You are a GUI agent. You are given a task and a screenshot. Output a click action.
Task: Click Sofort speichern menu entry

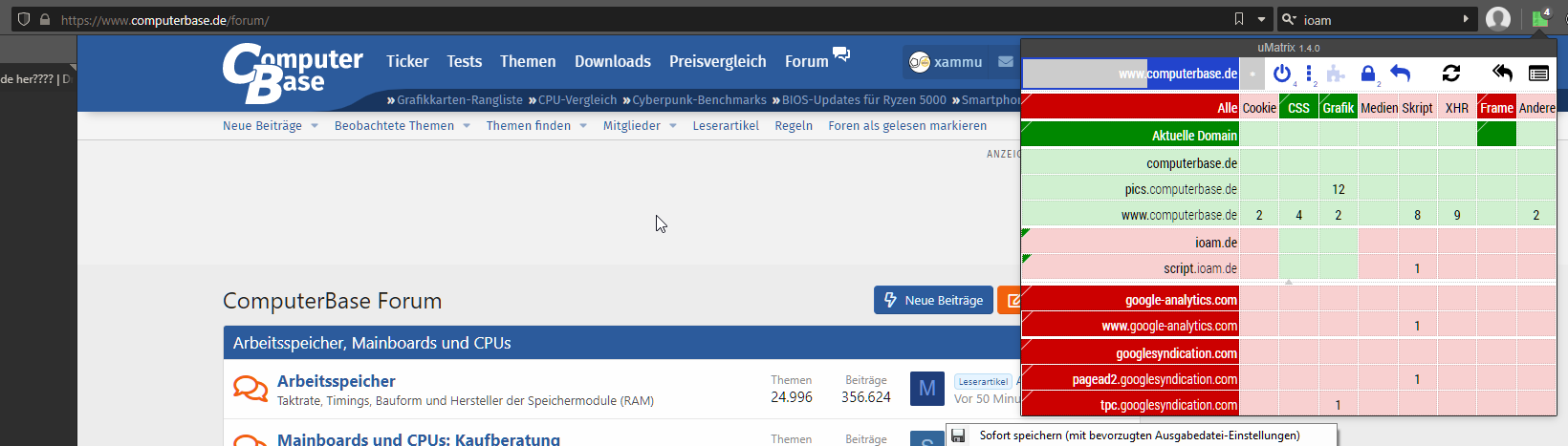[x=1141, y=435]
